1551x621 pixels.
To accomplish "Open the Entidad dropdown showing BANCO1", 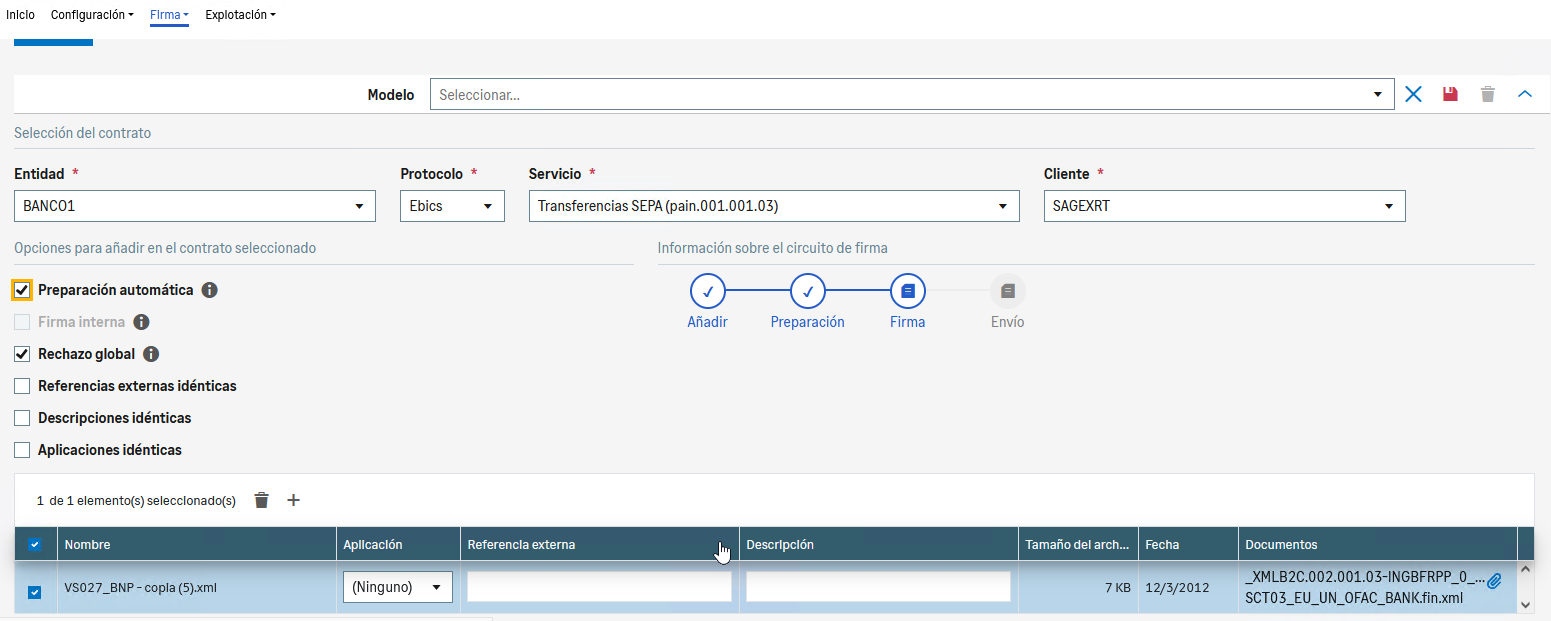I will [195, 206].
